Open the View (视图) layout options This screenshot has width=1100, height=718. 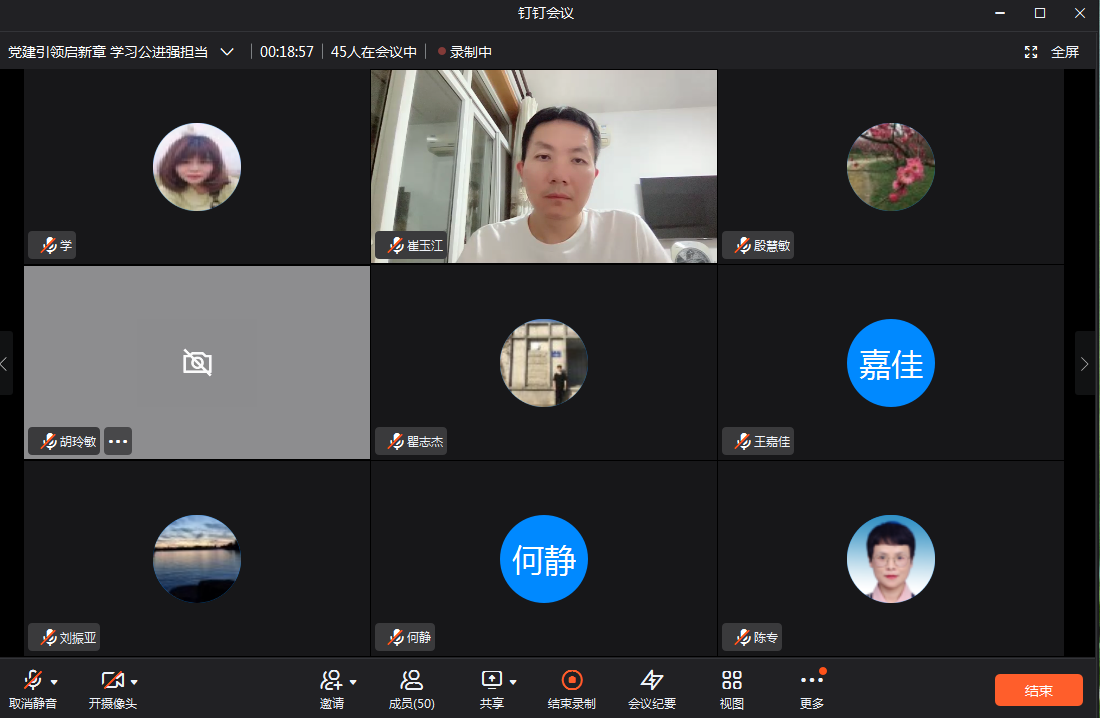pos(731,681)
